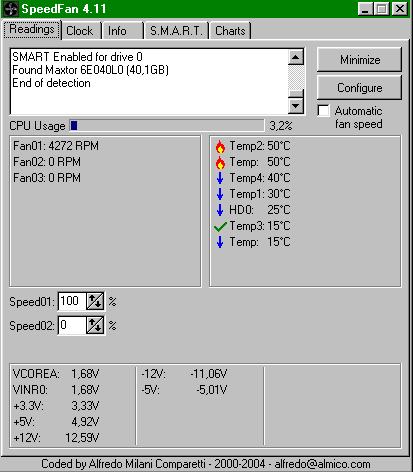Click inside the Speed01 percentage field
The height and width of the screenshot is (472, 413).
coord(72,301)
